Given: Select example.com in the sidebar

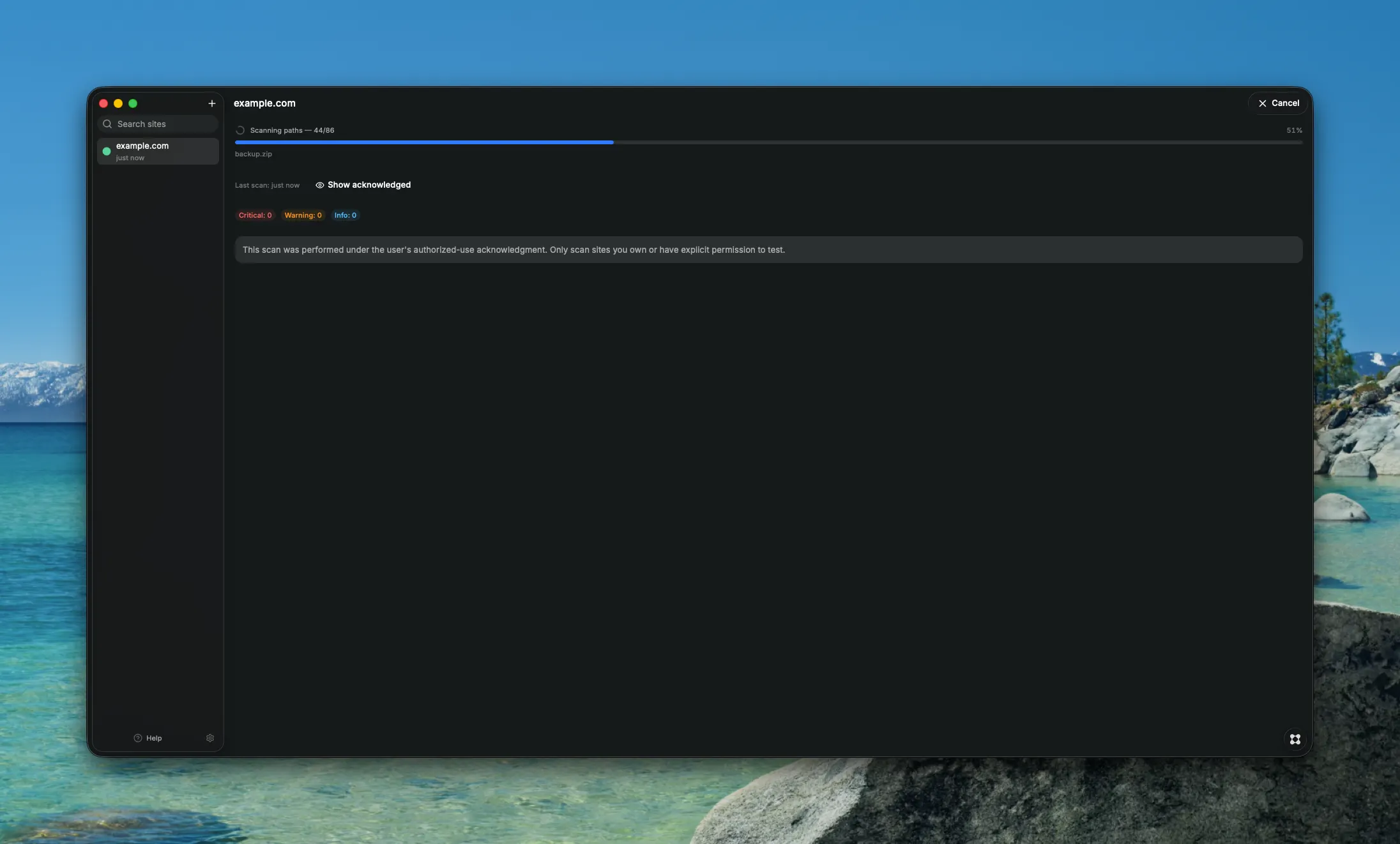Looking at the screenshot, I should pyautogui.click(x=158, y=151).
